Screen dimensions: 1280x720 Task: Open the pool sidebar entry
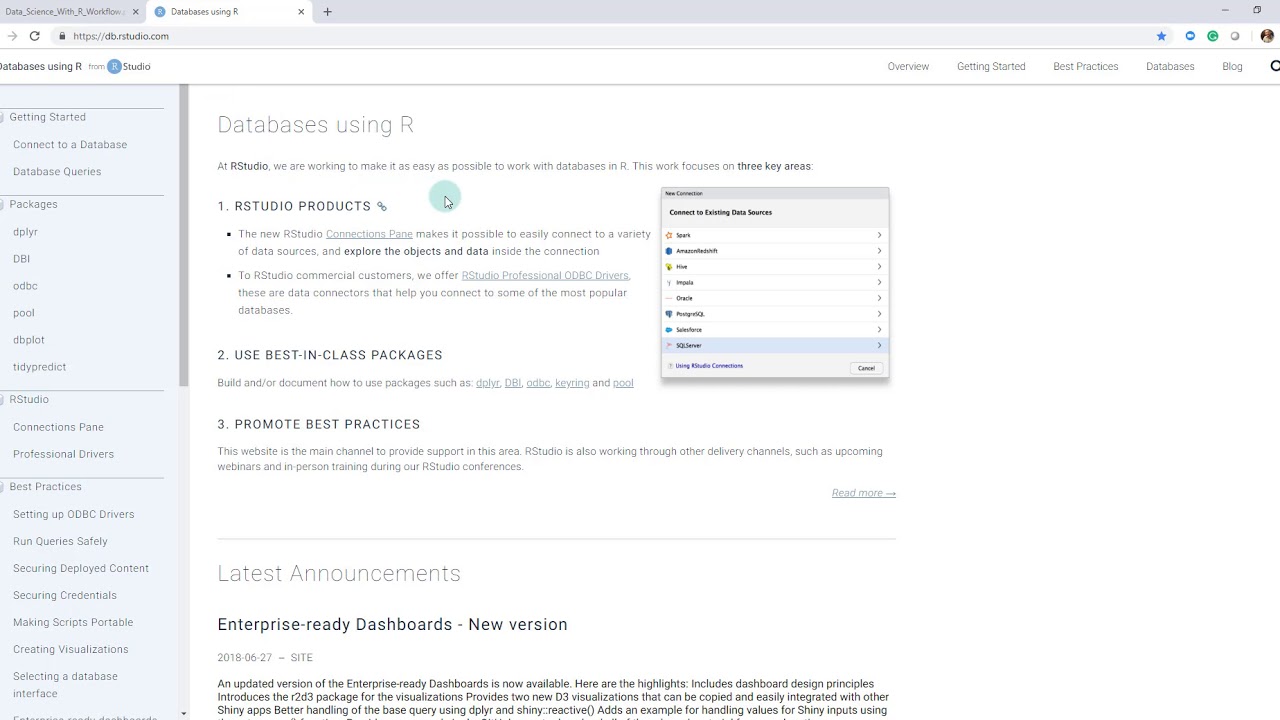[x=24, y=313]
